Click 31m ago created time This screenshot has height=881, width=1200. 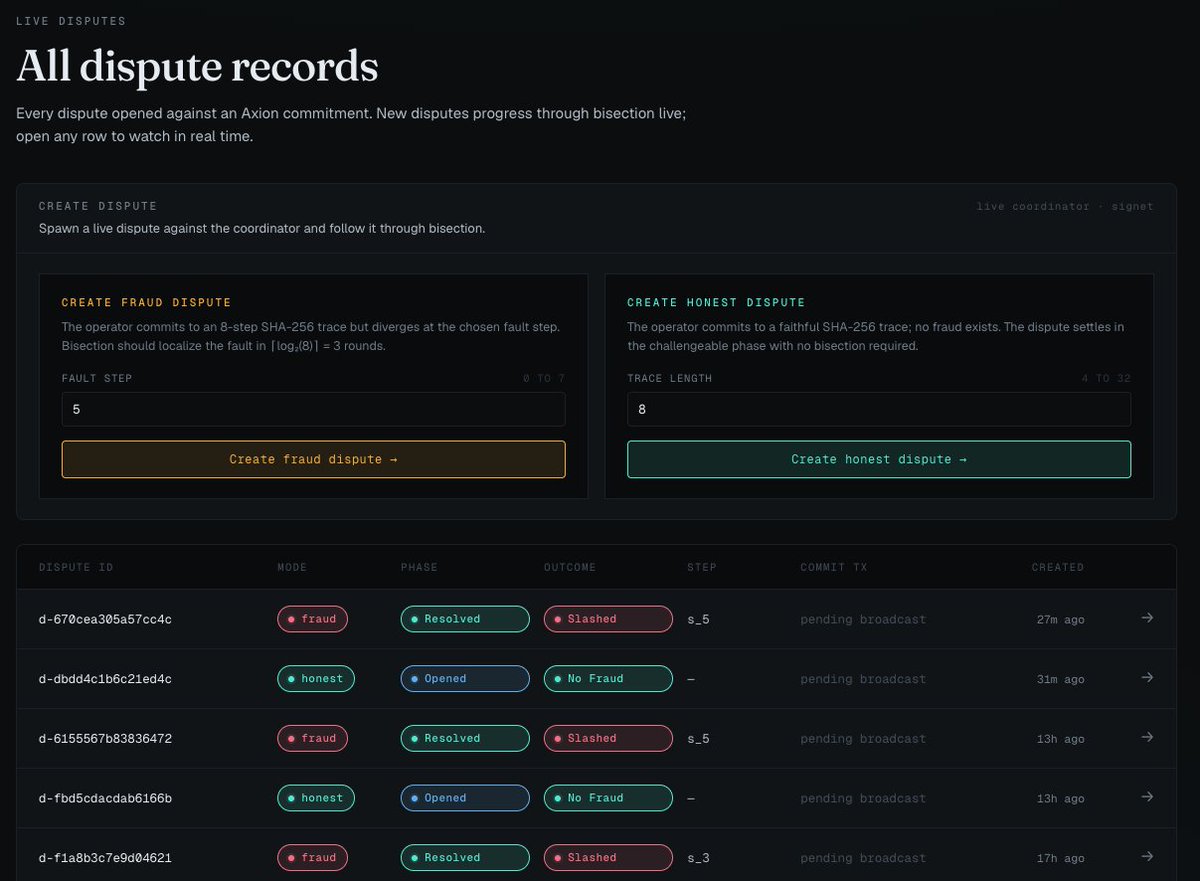pos(1060,679)
